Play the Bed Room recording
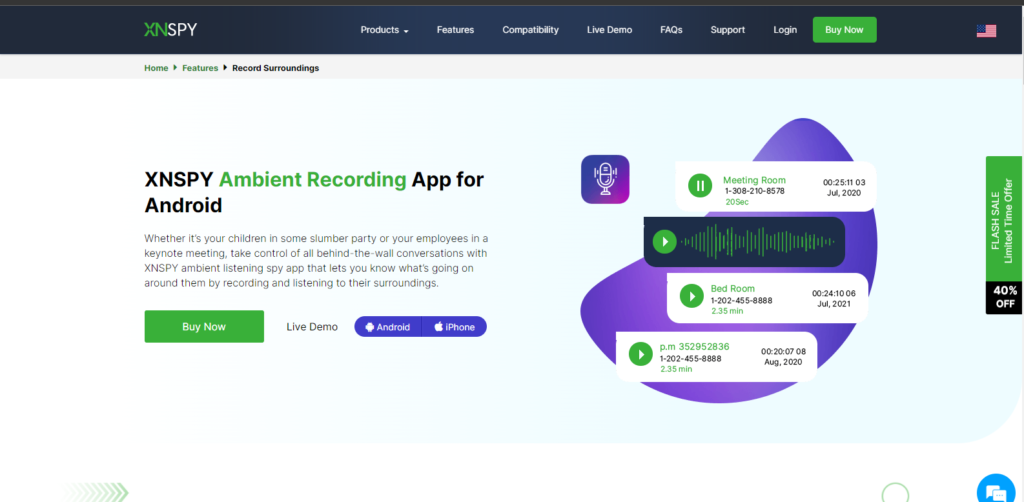The image size is (1024, 502). point(692,296)
